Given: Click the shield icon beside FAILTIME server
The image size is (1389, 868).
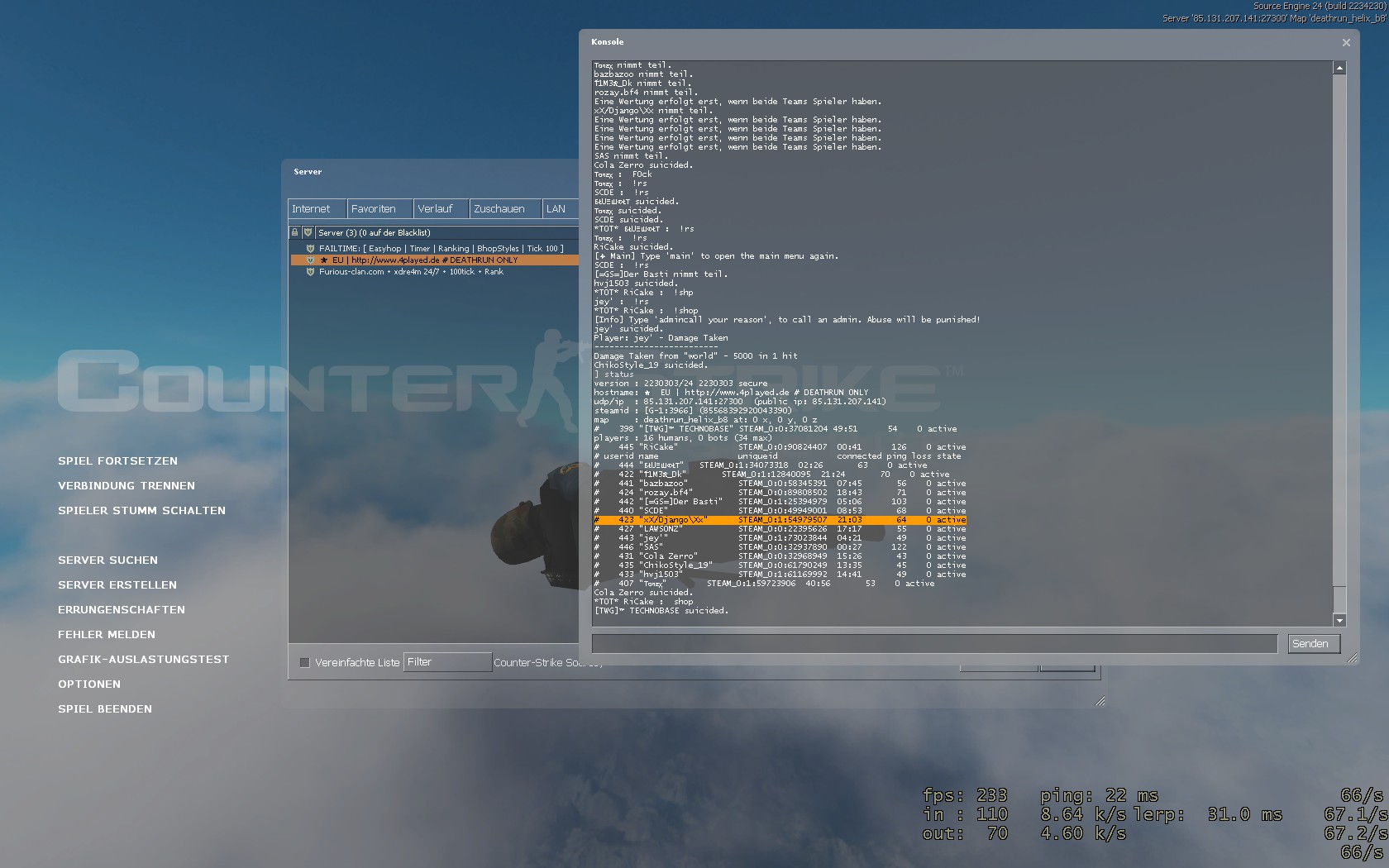Looking at the screenshot, I should [x=310, y=248].
